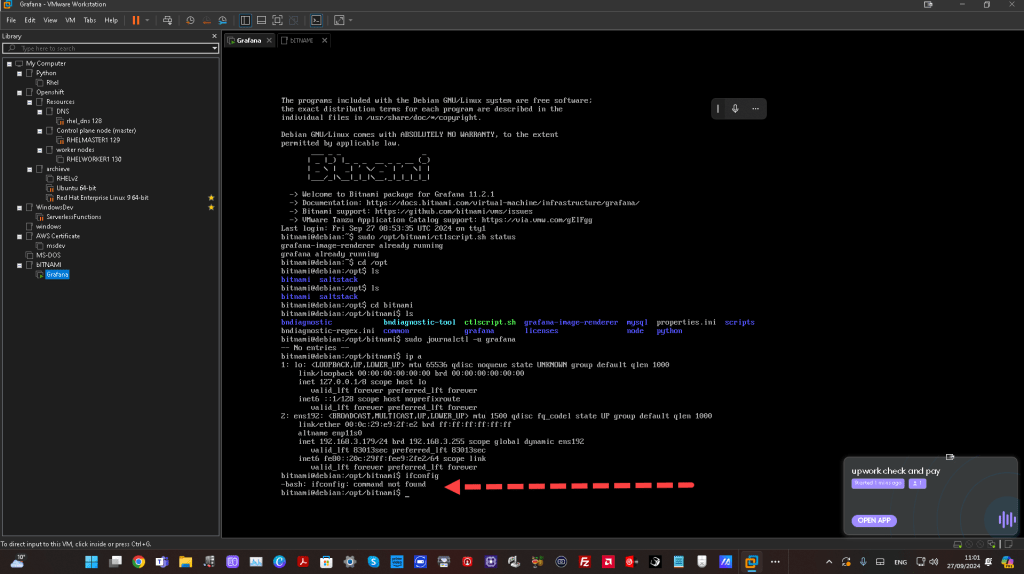Click the VMware Workstation taskbar icon
Image resolution: width=1024 pixels, height=574 pixels.
coord(751,562)
